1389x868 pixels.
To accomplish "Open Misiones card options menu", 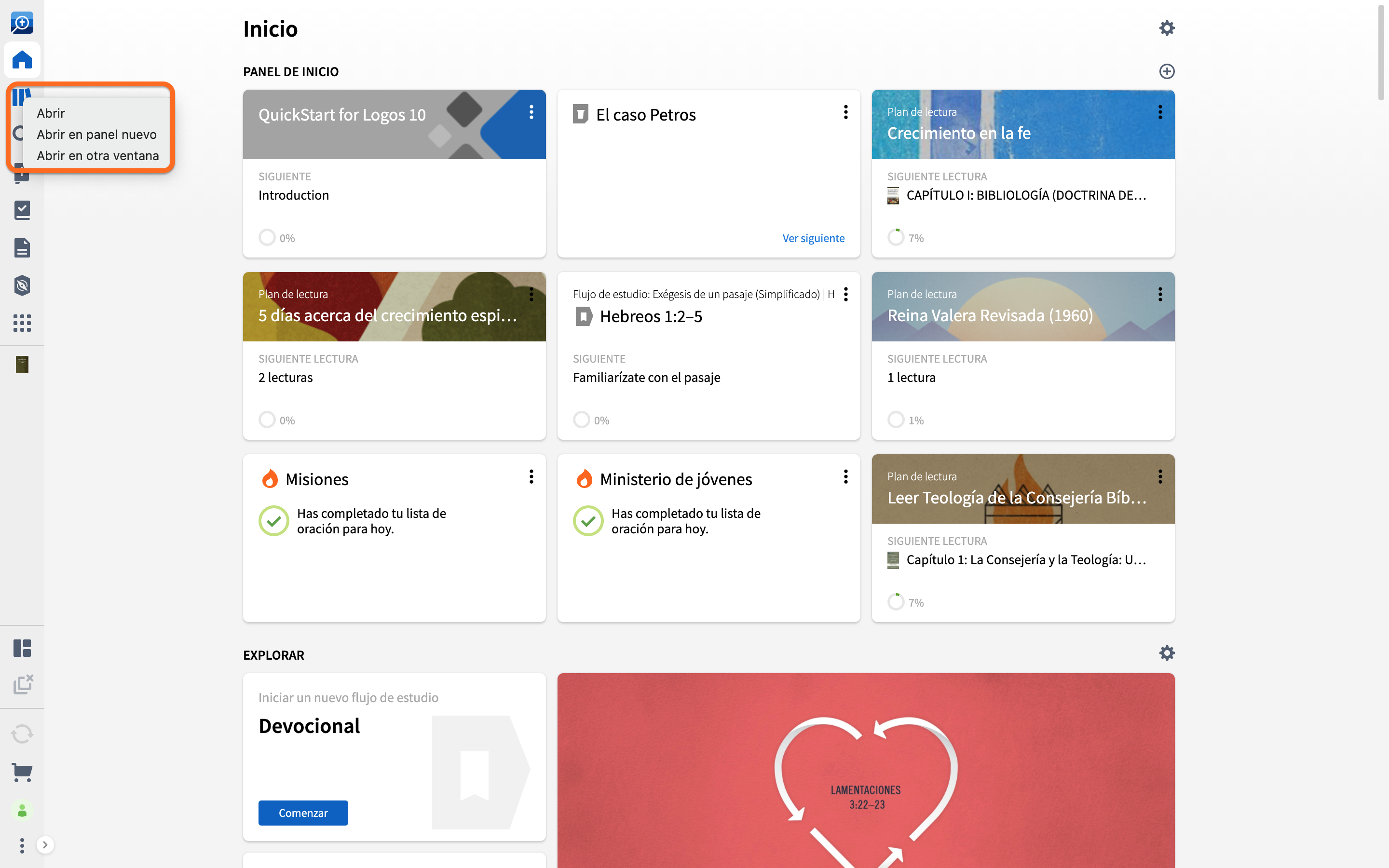I will coord(531,476).
